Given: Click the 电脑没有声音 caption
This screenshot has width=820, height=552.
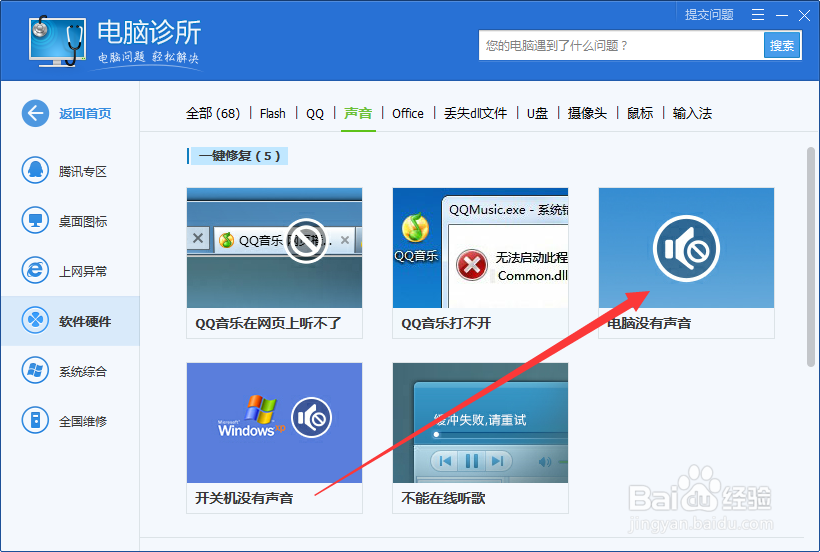Looking at the screenshot, I should [649, 323].
